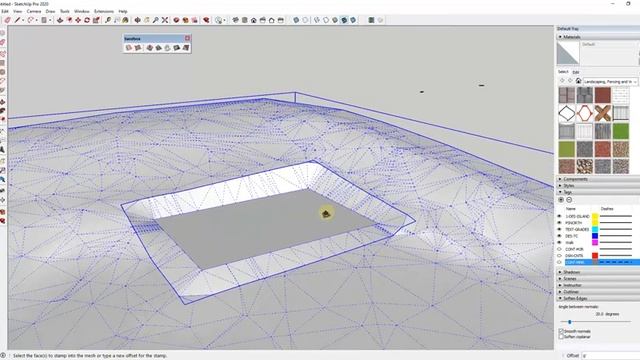Select Sandbox Stamp tool
Image resolution: width=640 pixels, height=360 pixels.
158,48
